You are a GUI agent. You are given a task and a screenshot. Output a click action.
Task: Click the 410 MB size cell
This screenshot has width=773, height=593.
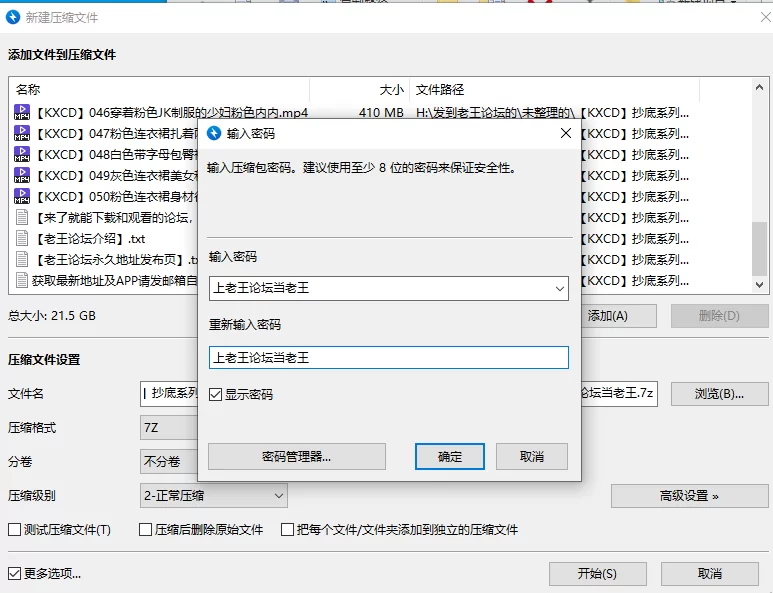click(381, 113)
